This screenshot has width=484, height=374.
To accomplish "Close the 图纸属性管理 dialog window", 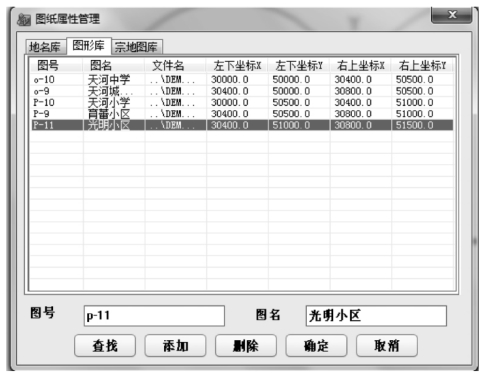I will (452, 15).
